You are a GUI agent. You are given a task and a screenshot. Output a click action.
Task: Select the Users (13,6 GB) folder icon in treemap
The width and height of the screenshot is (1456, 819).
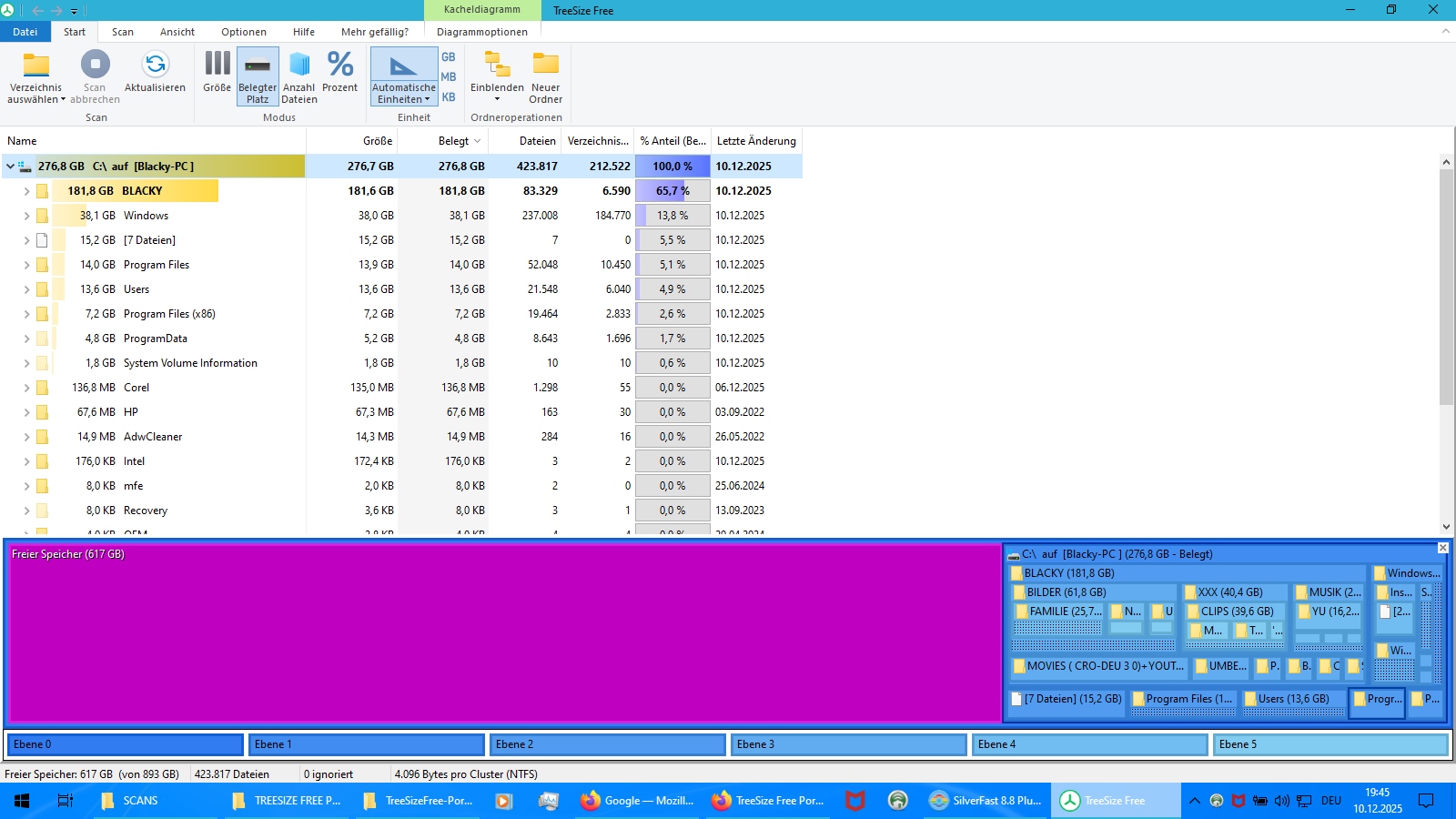1250,699
